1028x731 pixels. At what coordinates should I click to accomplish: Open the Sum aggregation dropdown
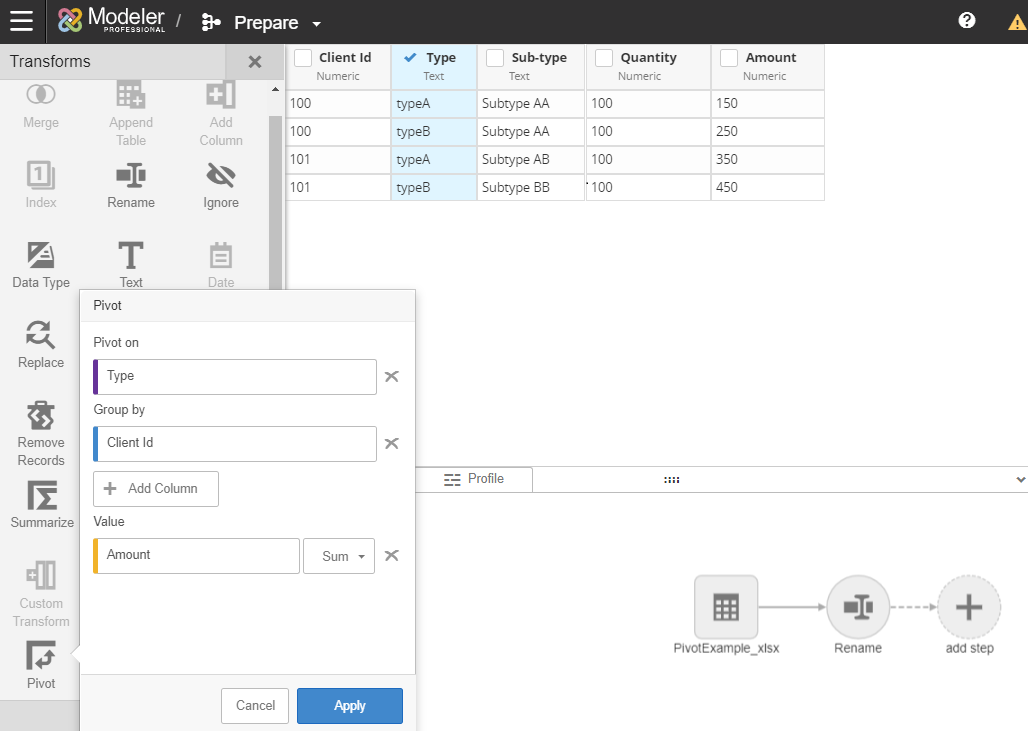click(339, 556)
